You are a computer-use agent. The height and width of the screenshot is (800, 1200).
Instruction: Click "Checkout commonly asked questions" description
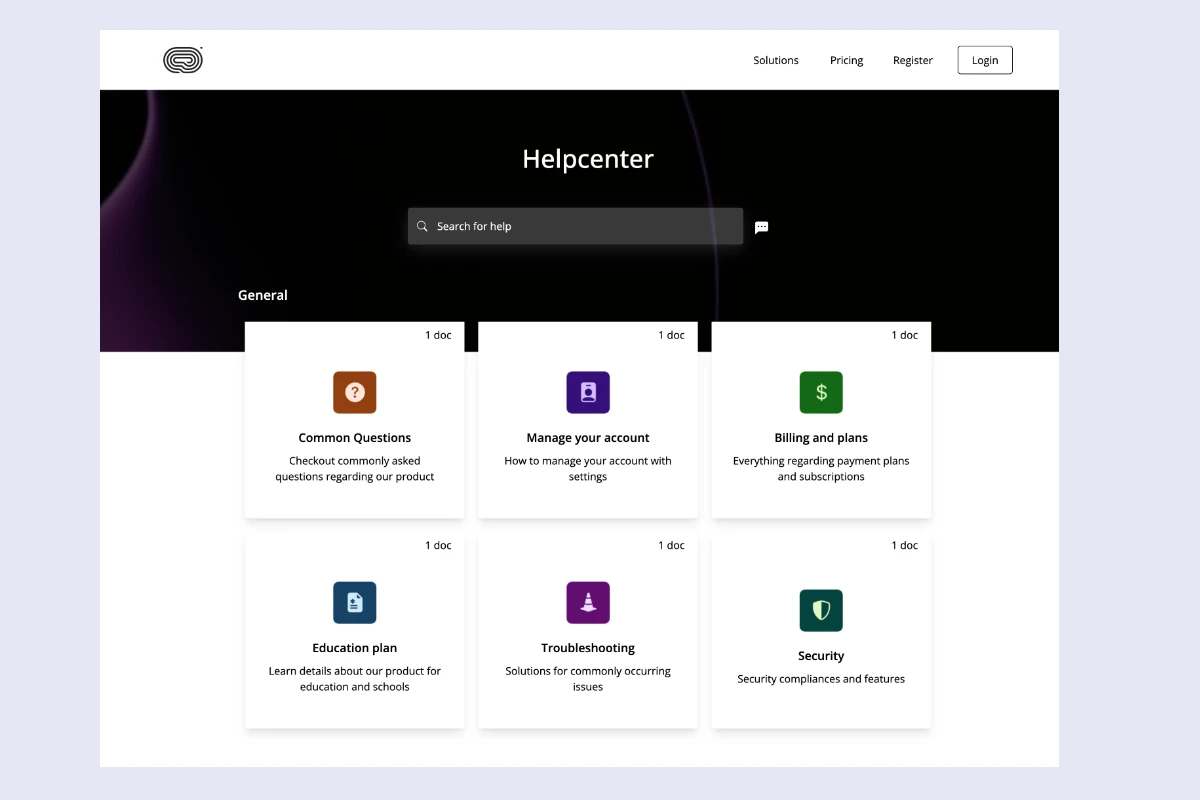[x=355, y=469]
